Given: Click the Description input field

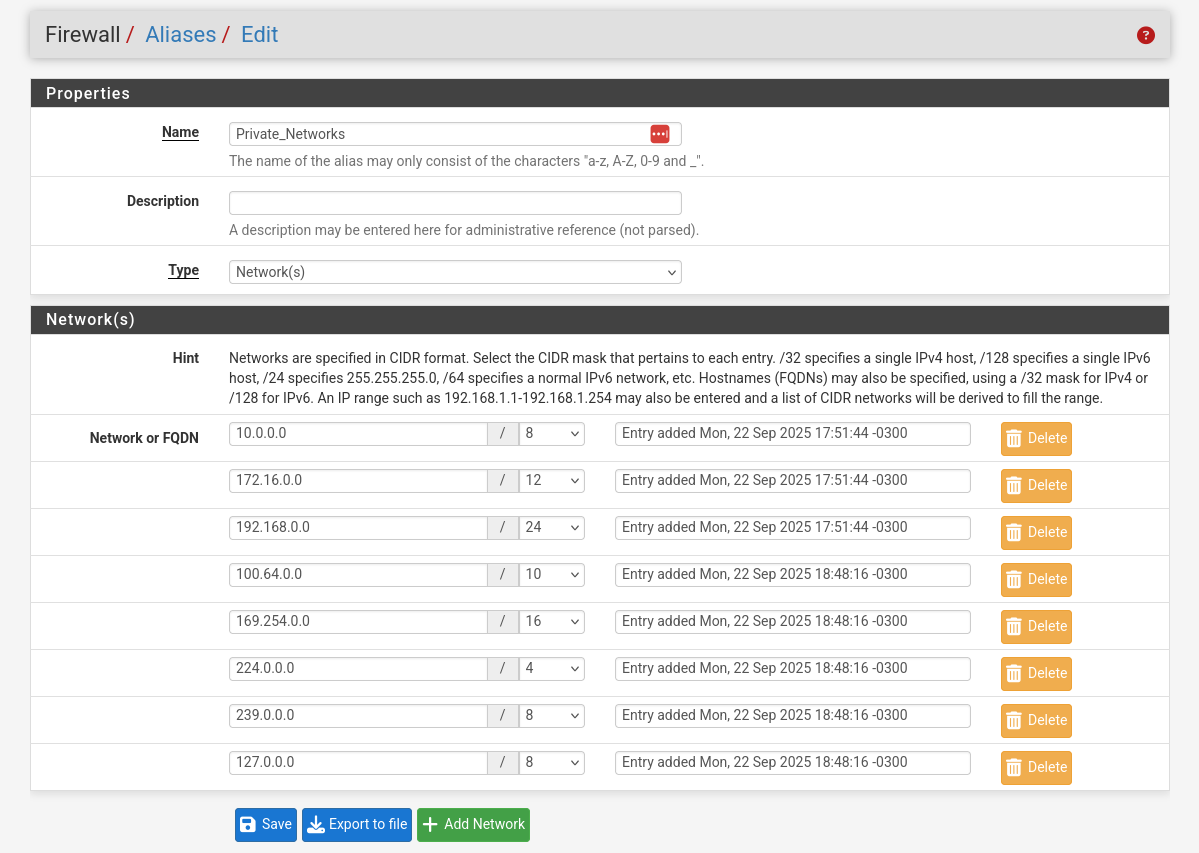Looking at the screenshot, I should pos(455,202).
